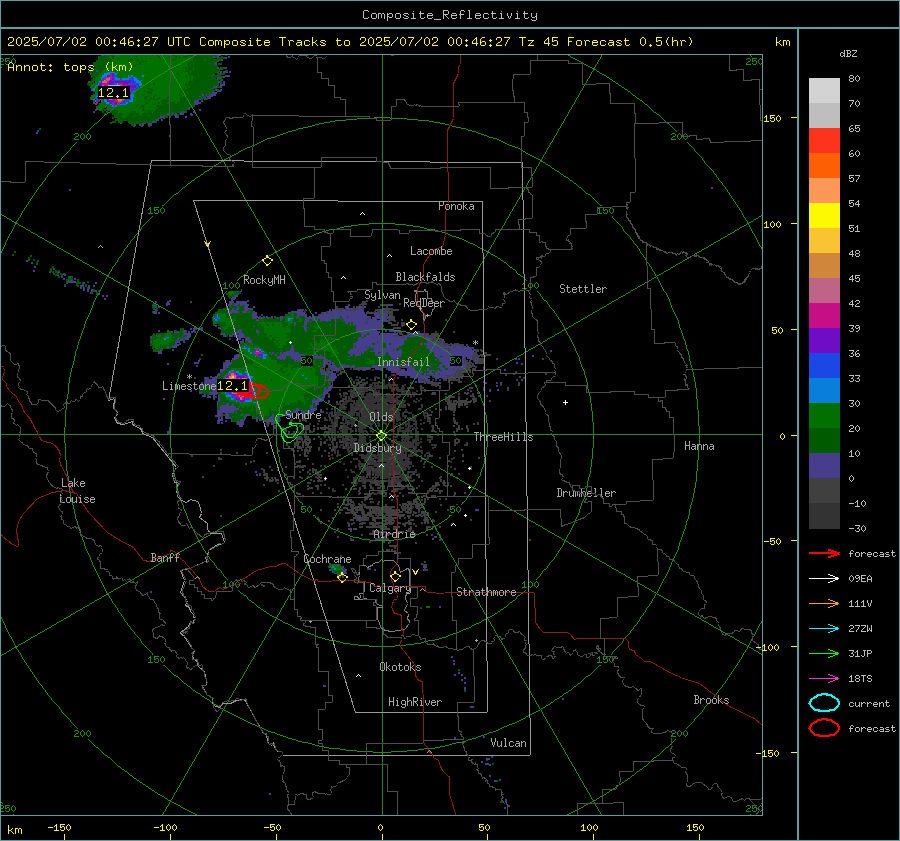Click the Cochrane label

click(327, 559)
